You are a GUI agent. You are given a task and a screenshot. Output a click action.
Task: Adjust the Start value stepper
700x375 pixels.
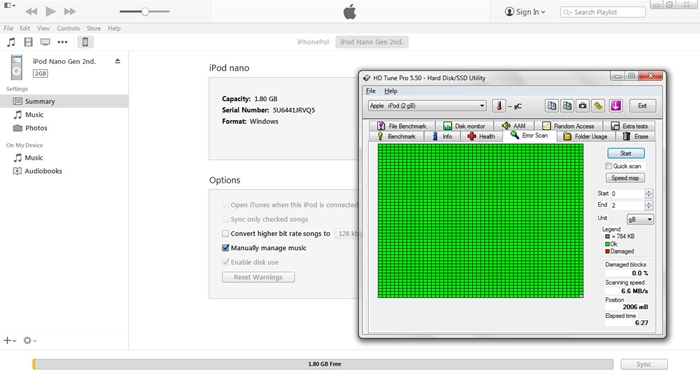click(649, 193)
